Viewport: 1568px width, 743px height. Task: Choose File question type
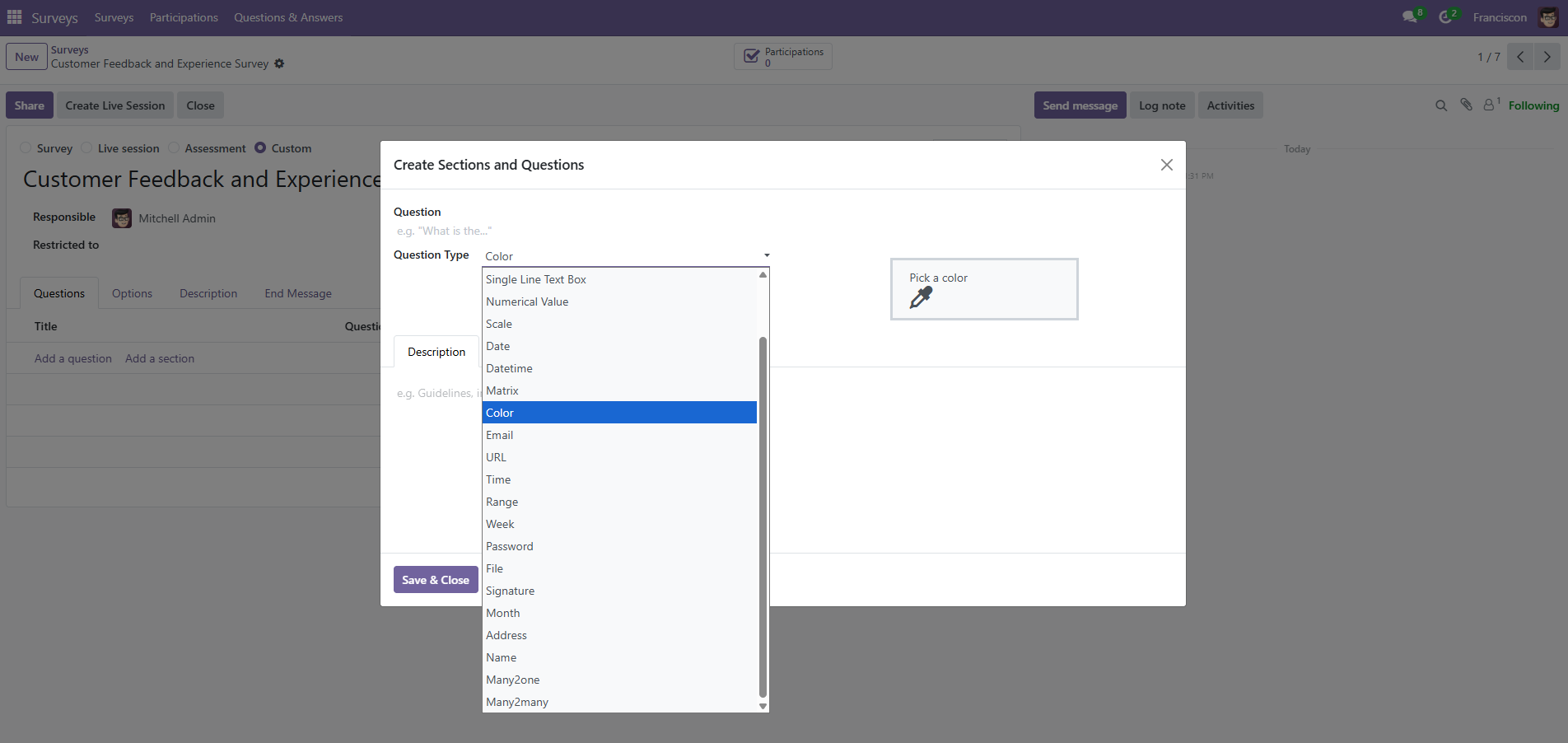tap(619, 568)
